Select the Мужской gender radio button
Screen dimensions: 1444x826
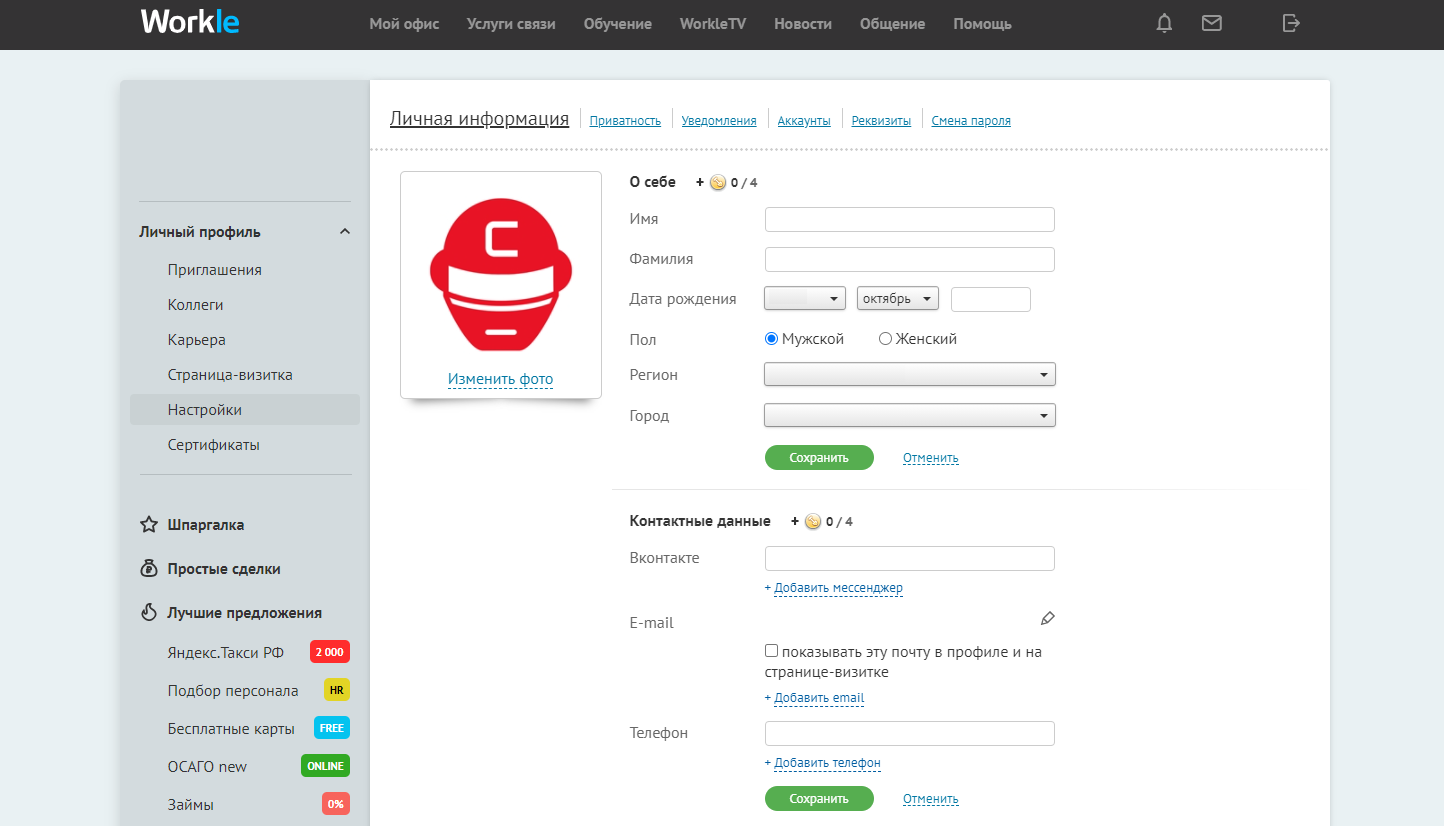pos(771,339)
